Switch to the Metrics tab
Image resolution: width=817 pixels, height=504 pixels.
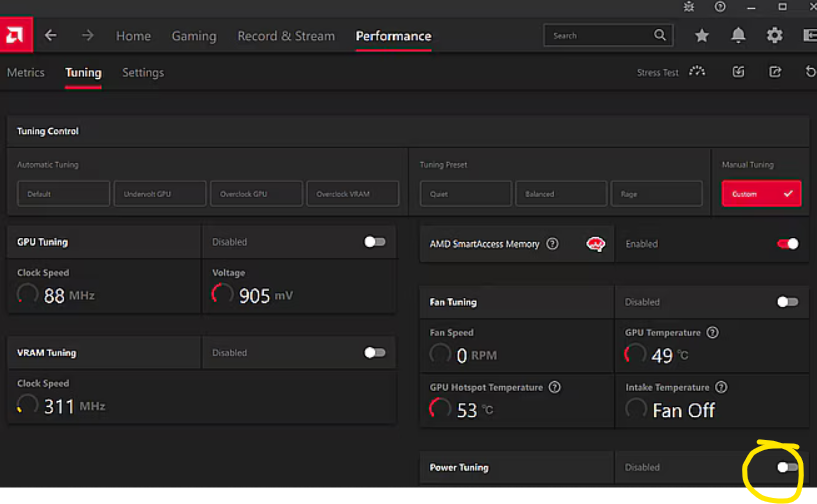click(x=26, y=73)
